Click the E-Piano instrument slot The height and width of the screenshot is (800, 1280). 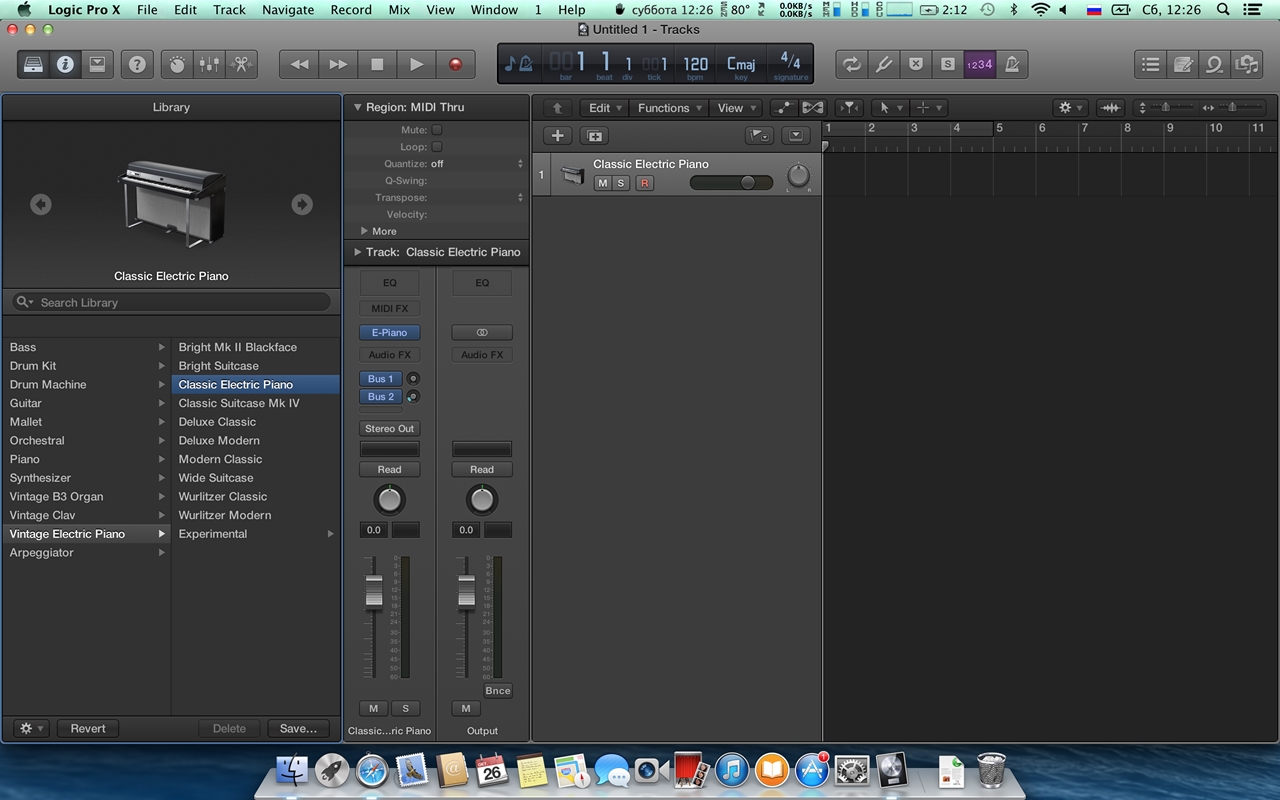coord(390,332)
